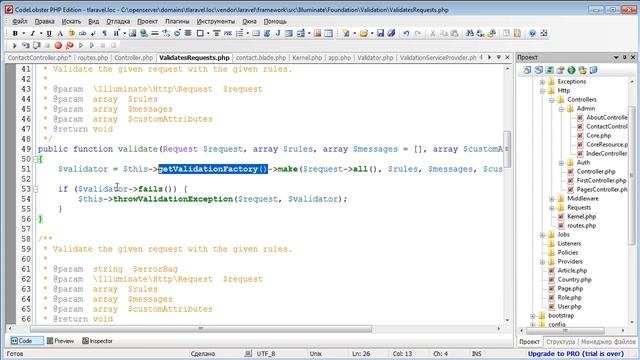This screenshot has height=360, width=640.
Task: Undo the last edit
Action: click(406, 33)
